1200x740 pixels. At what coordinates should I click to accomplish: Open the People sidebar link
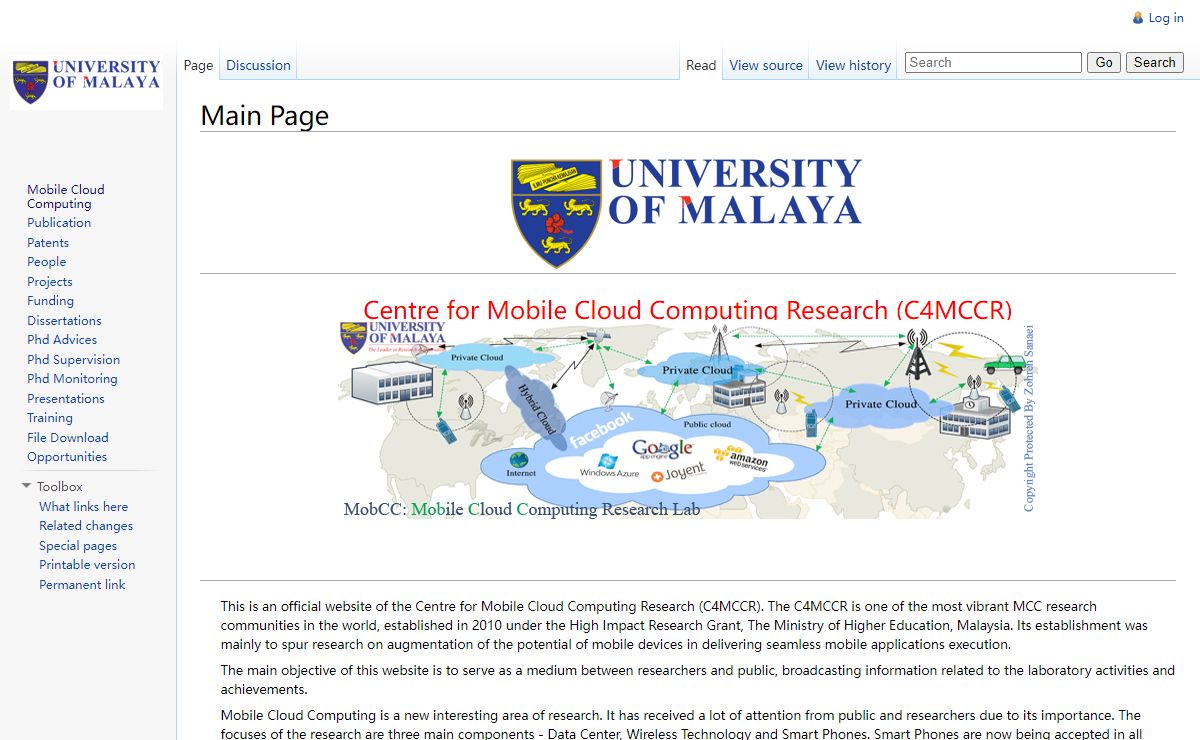[46, 262]
